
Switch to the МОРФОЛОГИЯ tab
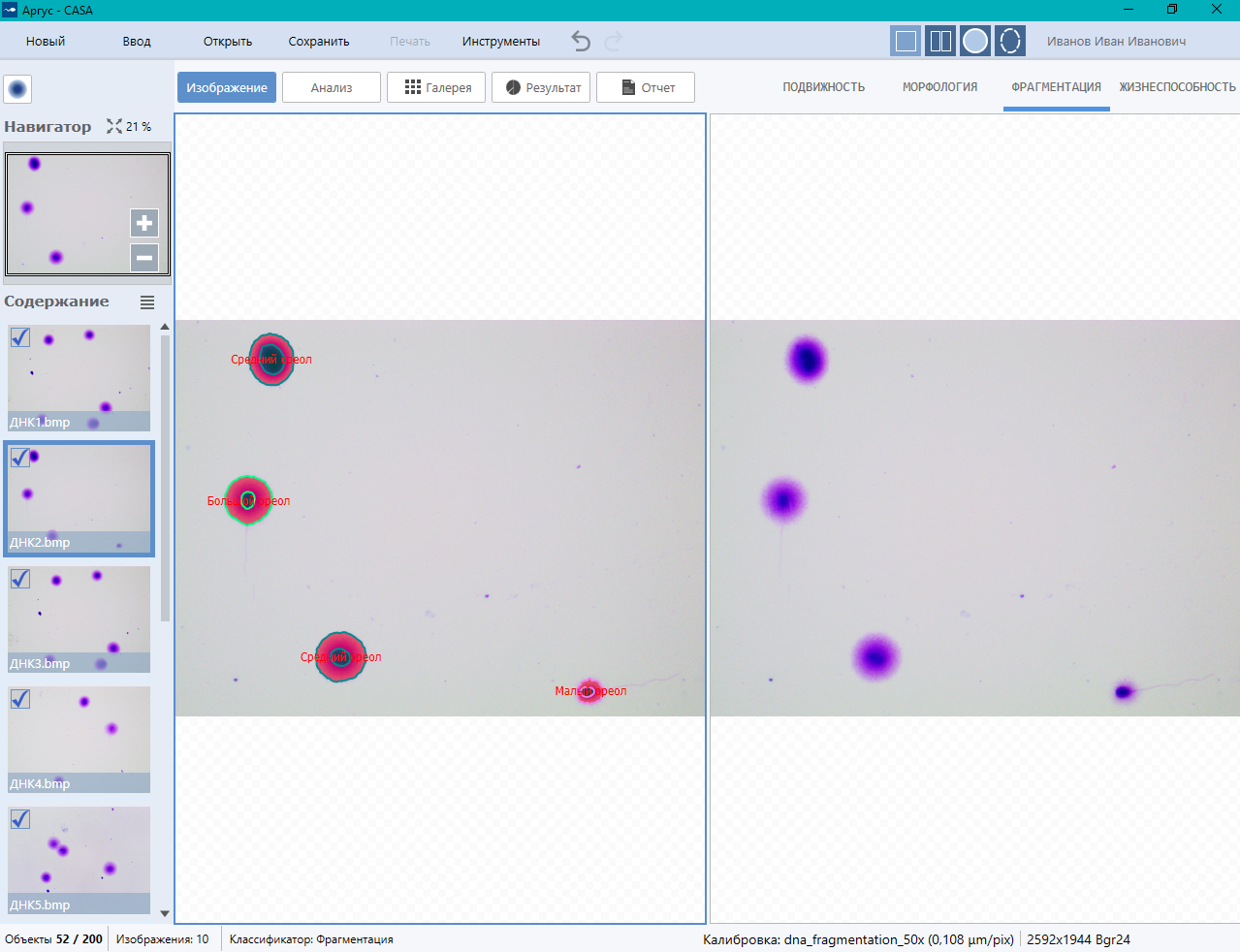pyautogui.click(x=939, y=87)
